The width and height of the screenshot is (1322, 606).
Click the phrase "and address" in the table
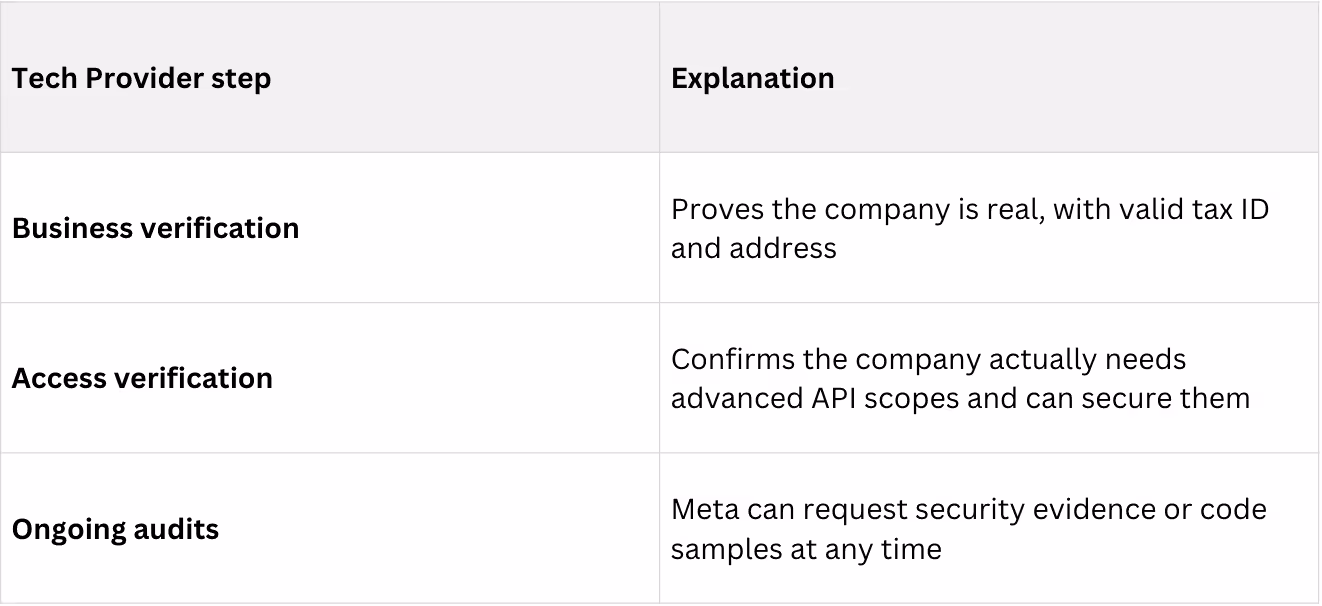[753, 247]
